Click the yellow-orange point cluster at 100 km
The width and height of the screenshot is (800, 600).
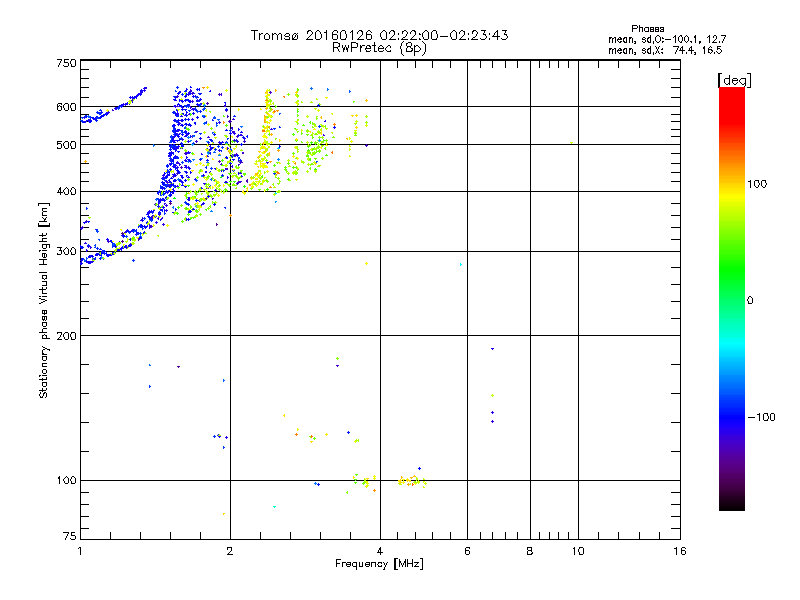[412, 481]
